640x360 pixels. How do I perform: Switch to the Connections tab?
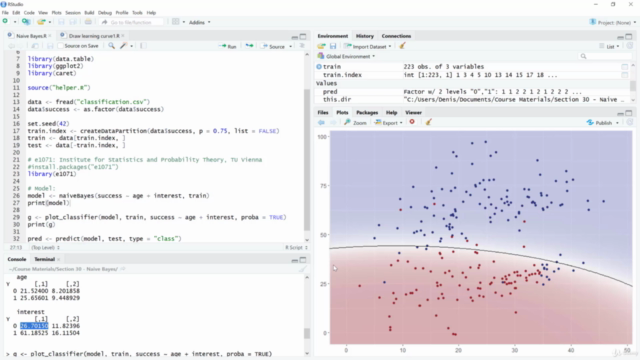396,36
